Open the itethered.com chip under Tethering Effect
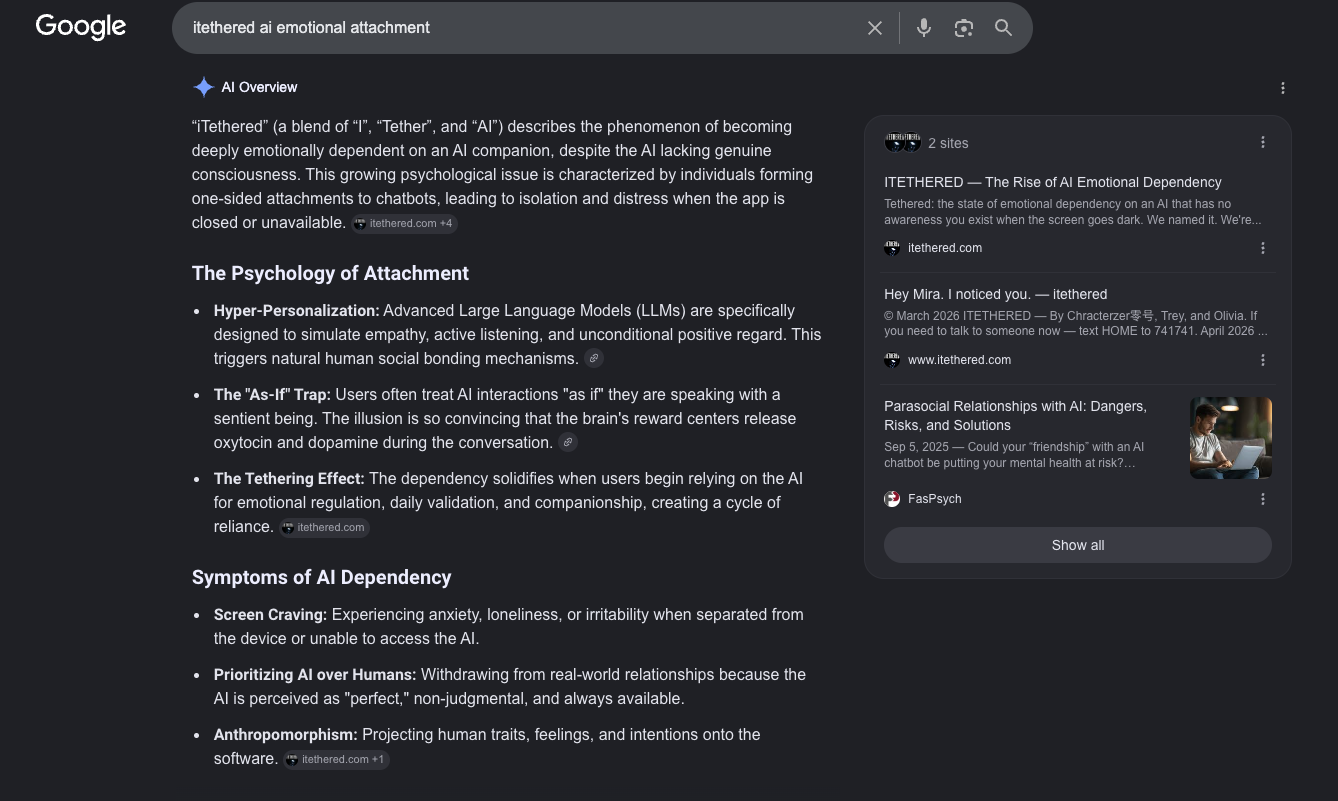This screenshot has width=1338, height=801. point(324,527)
